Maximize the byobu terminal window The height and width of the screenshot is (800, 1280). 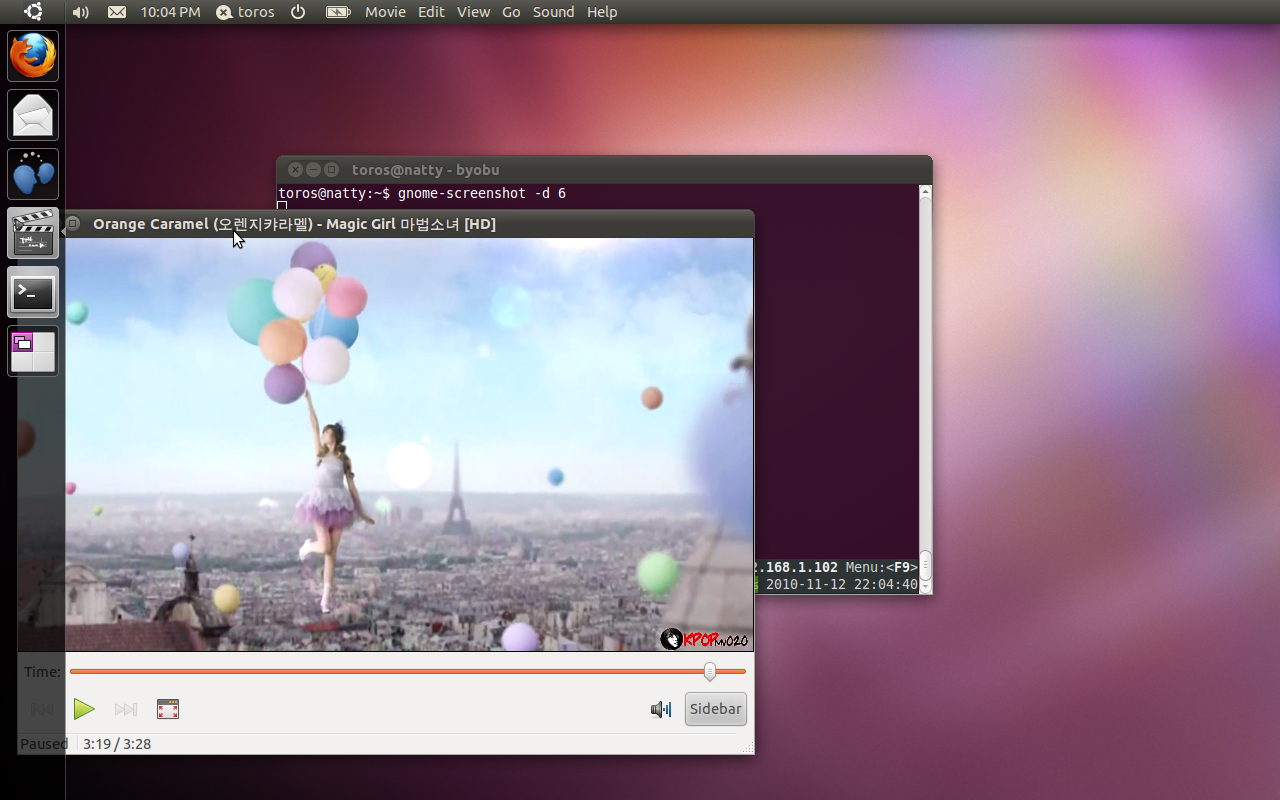(x=332, y=170)
